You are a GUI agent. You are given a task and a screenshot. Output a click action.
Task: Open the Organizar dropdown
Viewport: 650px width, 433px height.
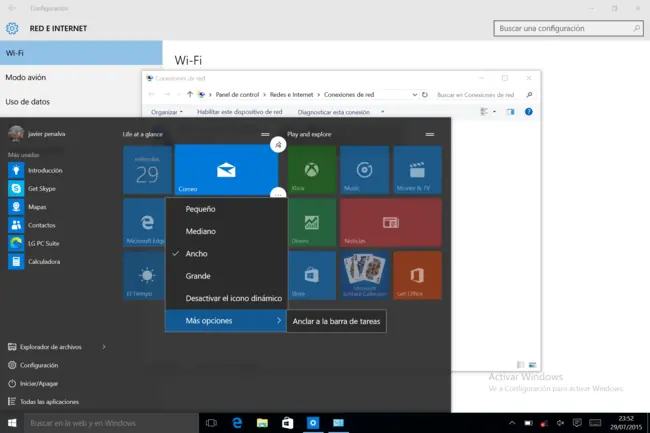point(167,112)
